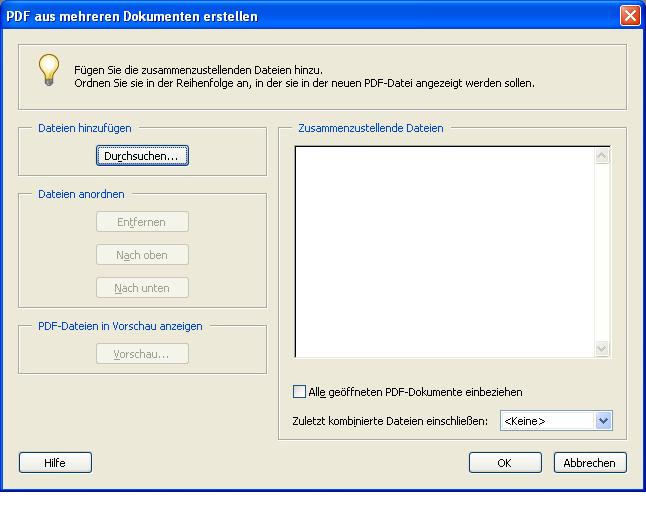646x512 pixels.
Task: Click the file list scroll-up arrow
Action: 602,155
